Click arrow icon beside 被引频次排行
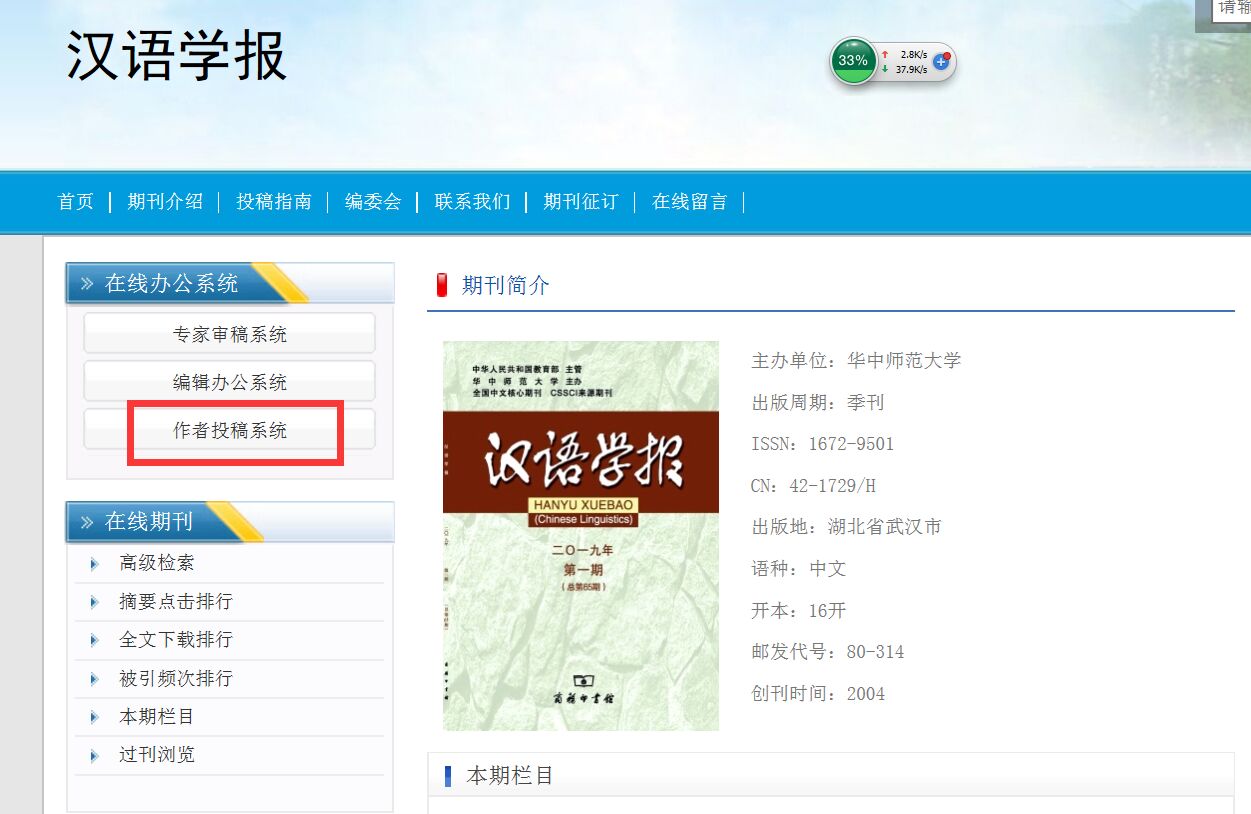Screen dimensions: 1251x814 94,679
